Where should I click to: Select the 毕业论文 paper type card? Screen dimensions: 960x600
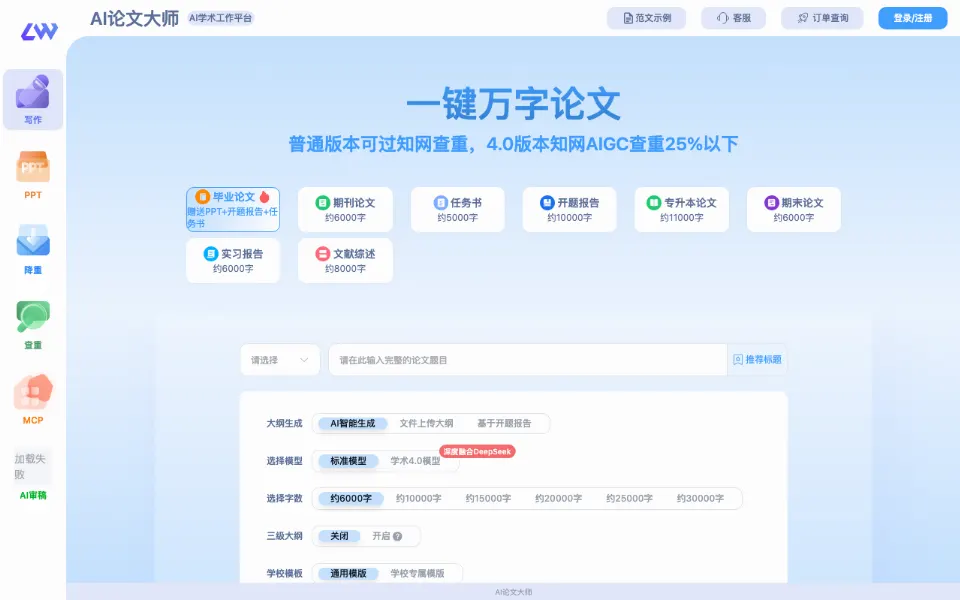pos(233,209)
